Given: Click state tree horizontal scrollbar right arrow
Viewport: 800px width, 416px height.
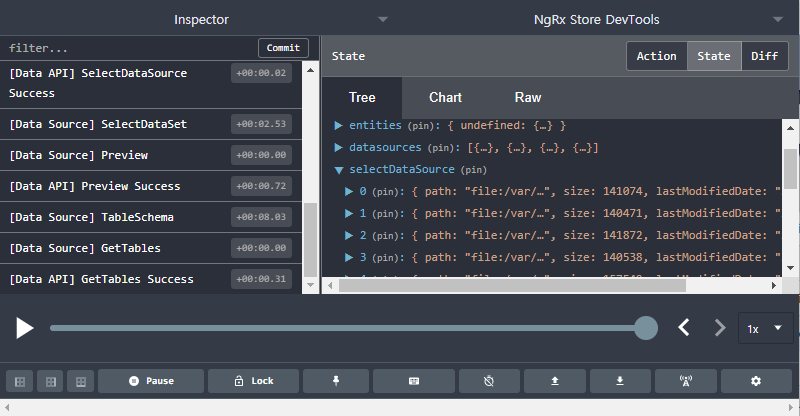Looking at the screenshot, I should [x=773, y=286].
